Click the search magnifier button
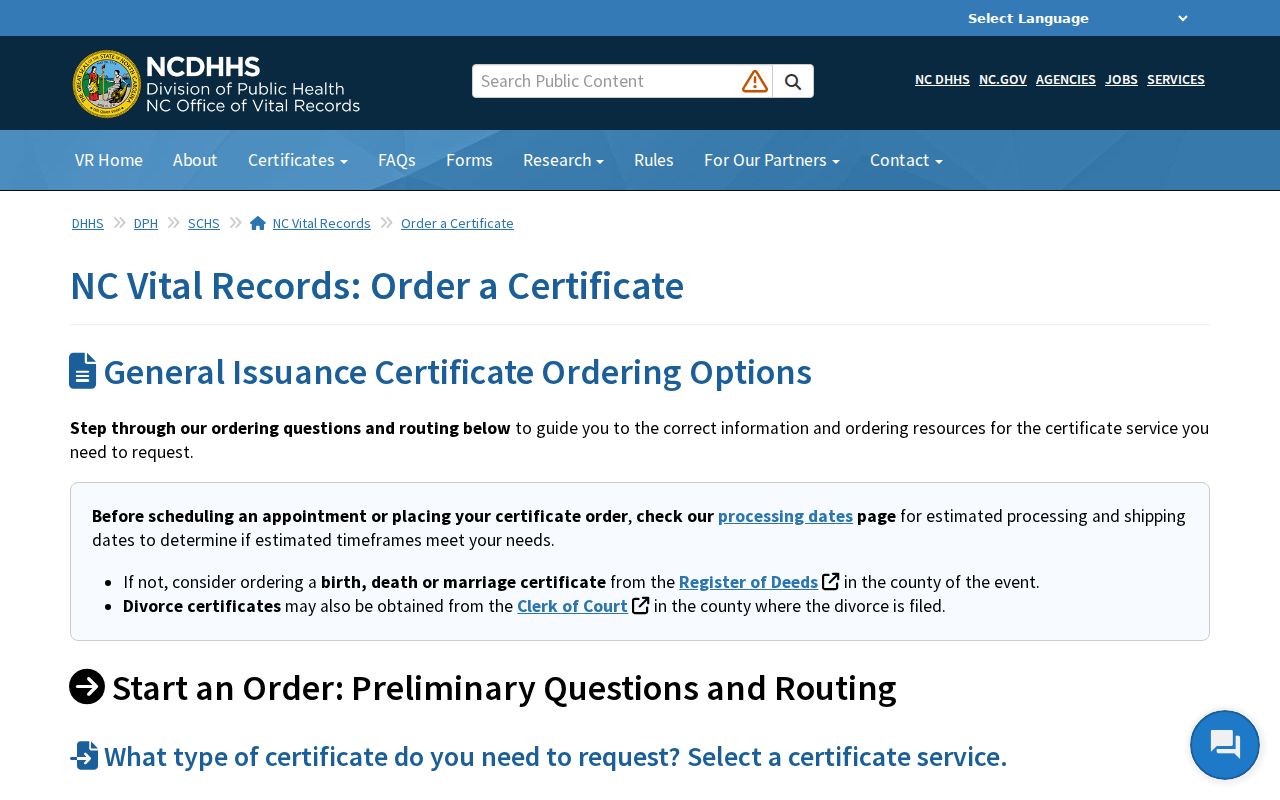1280x800 pixels. pyautogui.click(x=793, y=81)
